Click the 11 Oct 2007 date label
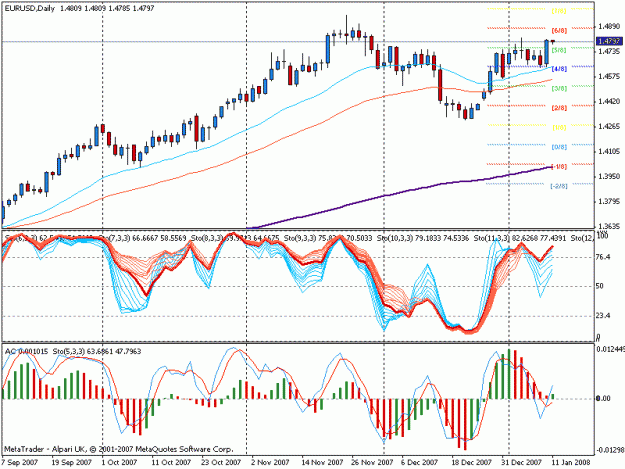 (x=171, y=462)
